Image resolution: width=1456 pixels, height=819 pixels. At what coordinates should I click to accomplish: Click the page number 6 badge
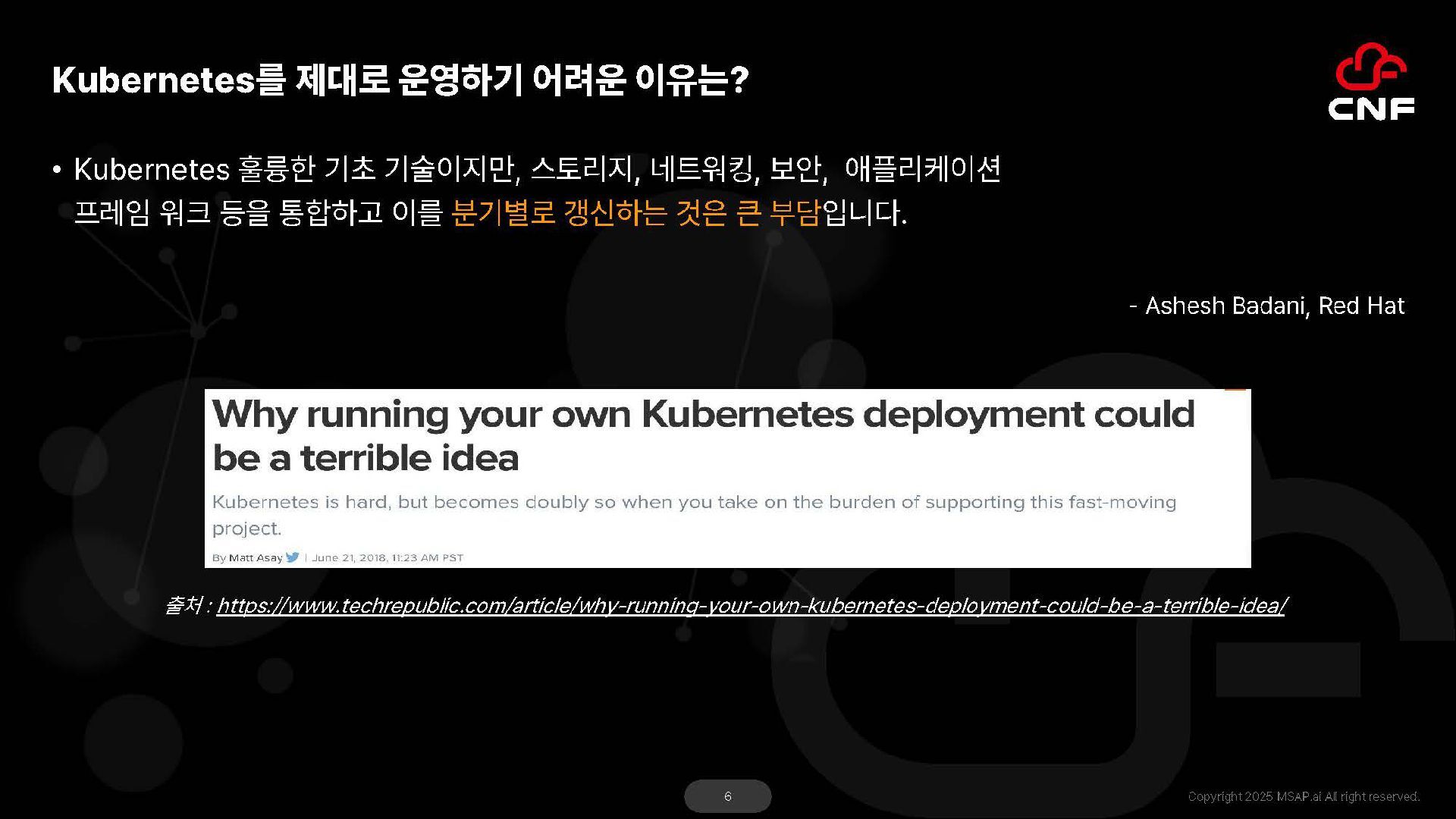[x=728, y=796]
